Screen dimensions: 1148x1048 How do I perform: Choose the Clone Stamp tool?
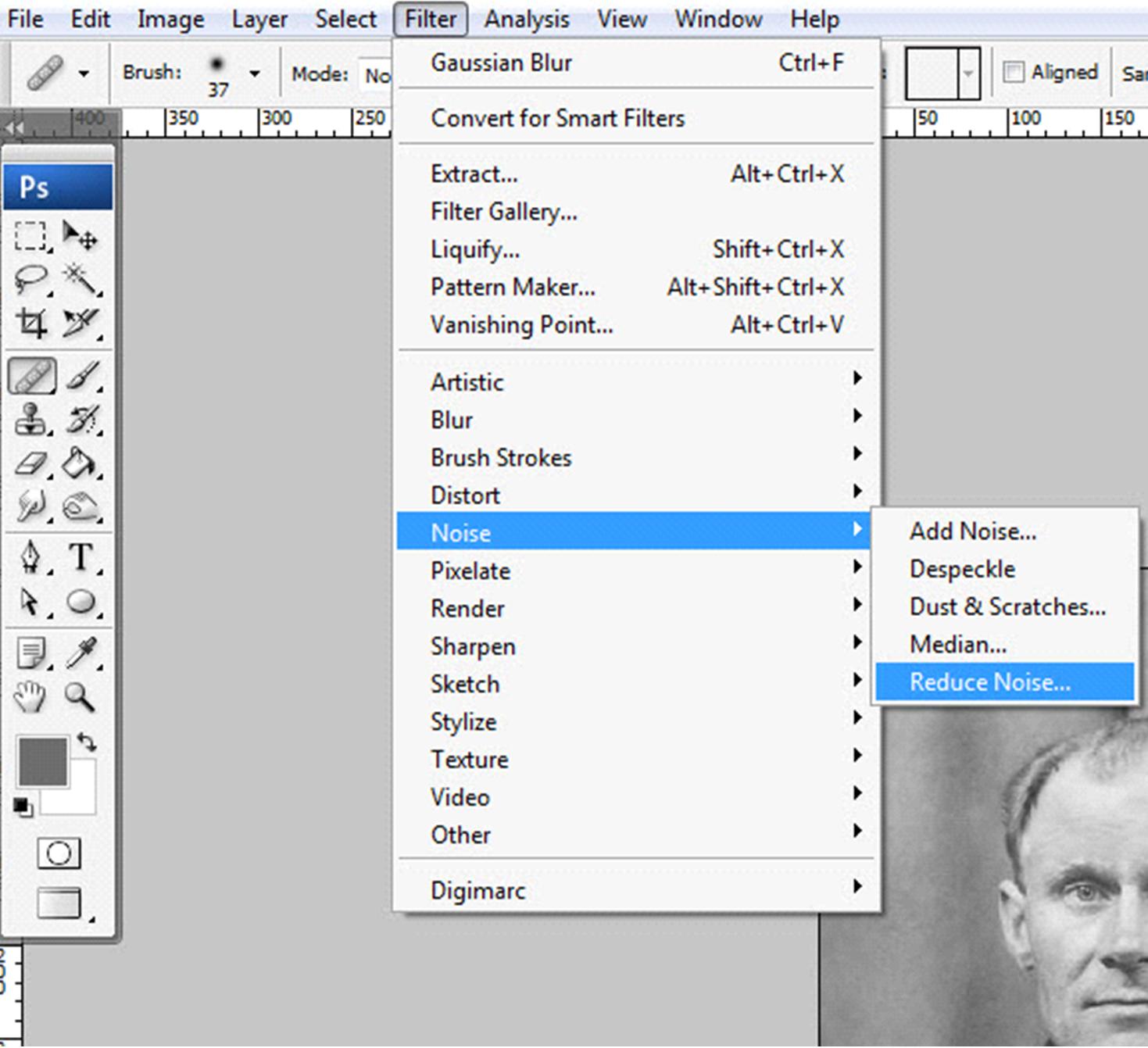click(31, 420)
